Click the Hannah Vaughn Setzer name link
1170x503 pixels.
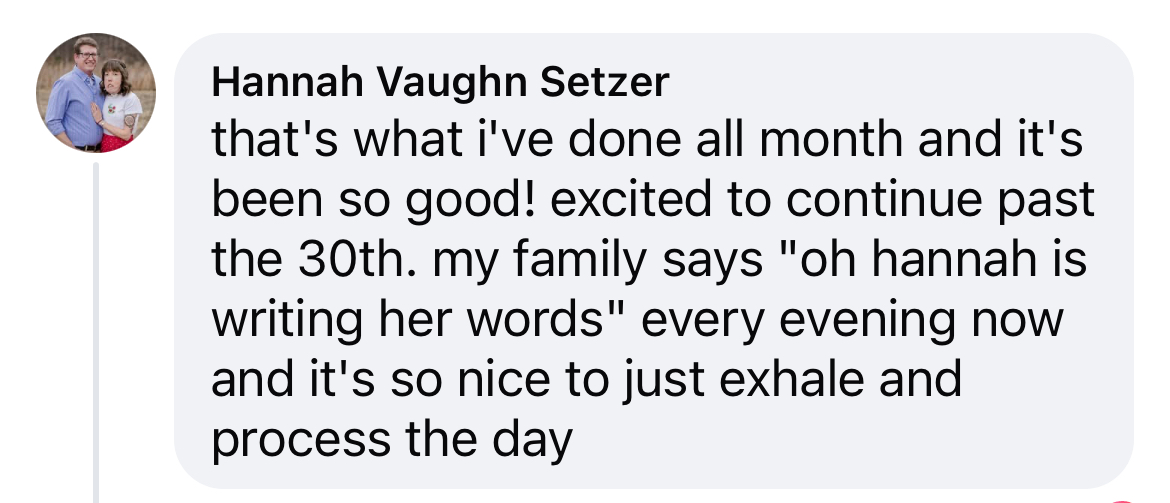(x=439, y=84)
